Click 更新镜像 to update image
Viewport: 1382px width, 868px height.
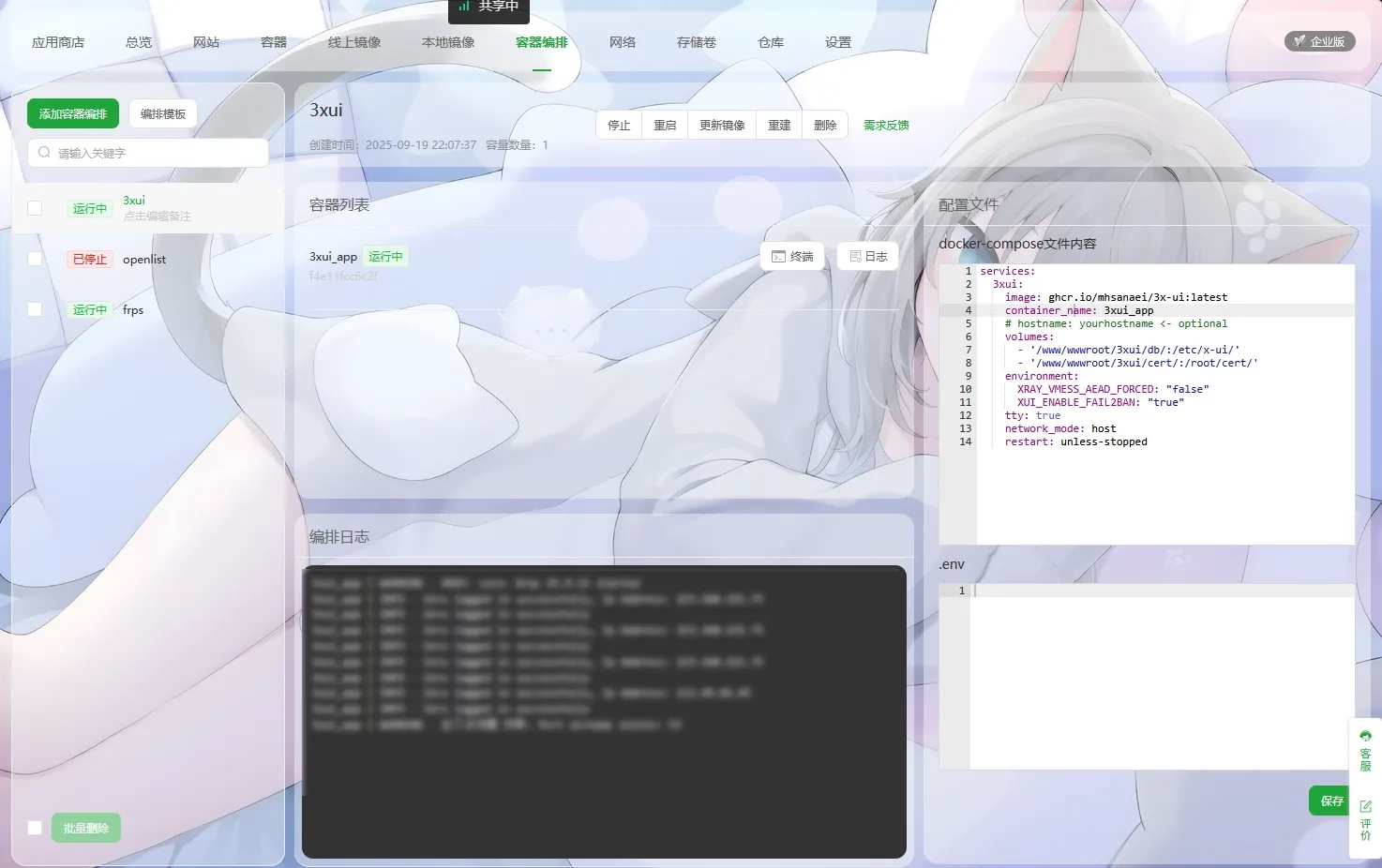(x=722, y=126)
